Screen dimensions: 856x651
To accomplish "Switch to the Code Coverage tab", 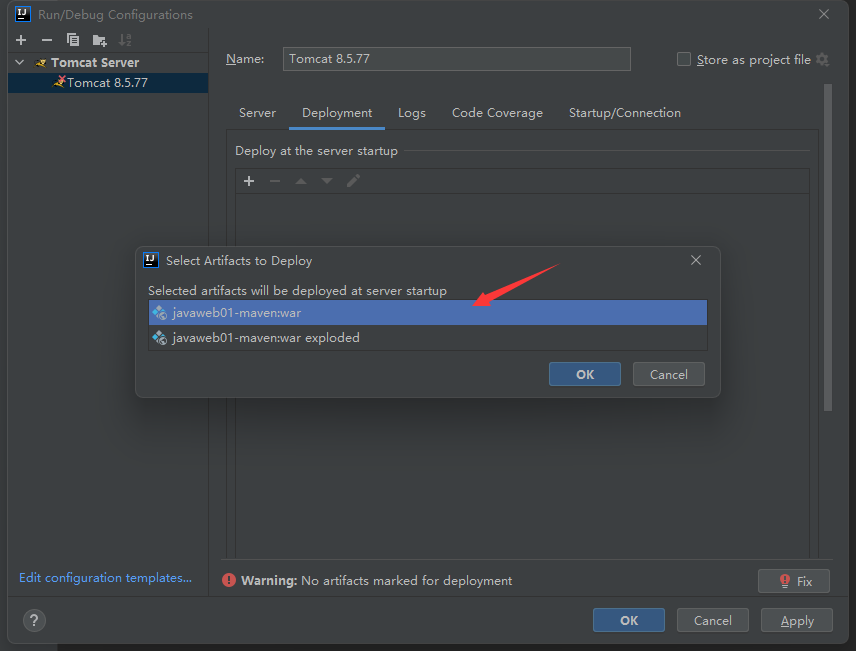I will 497,113.
